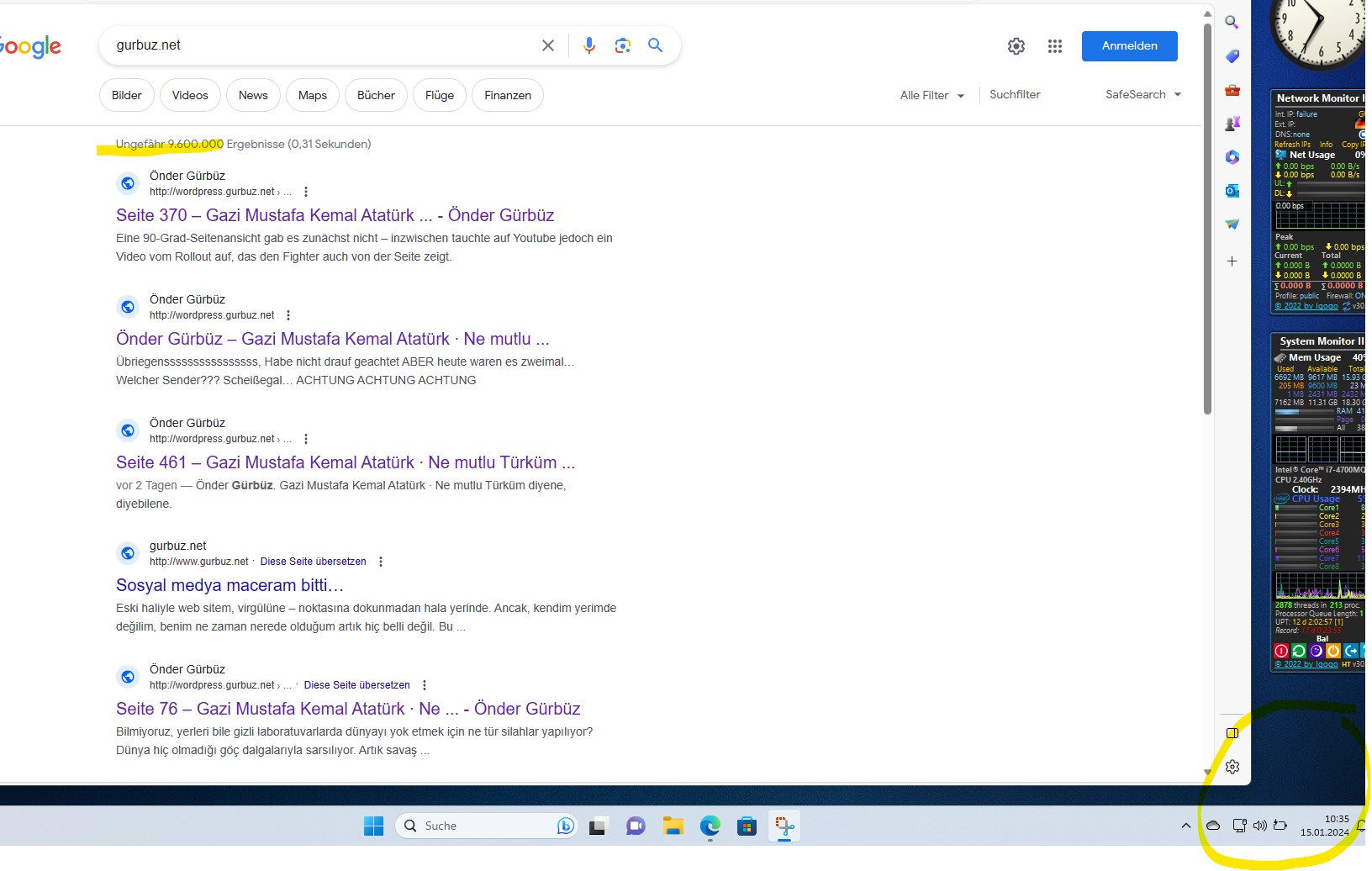Open Google quick settings gear
Screen dimensions: 1372x871
pyautogui.click(x=1016, y=46)
